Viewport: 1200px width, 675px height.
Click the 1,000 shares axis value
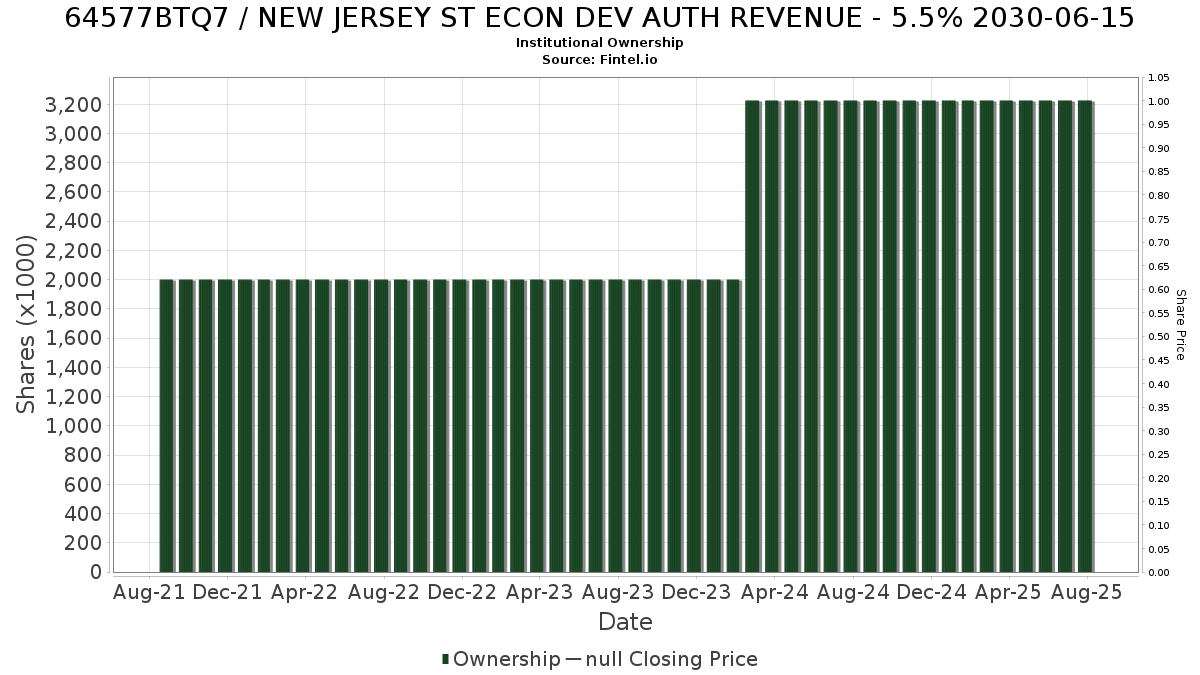point(74,426)
